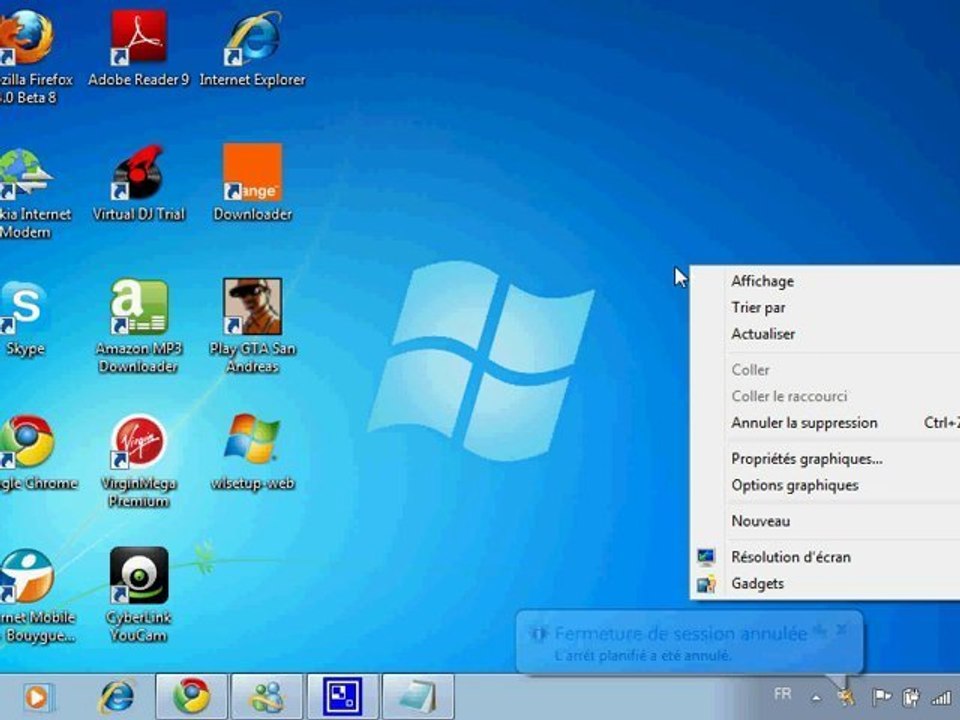
Task: Open Propriétés graphiques... from the menu
Action: (x=825, y=459)
